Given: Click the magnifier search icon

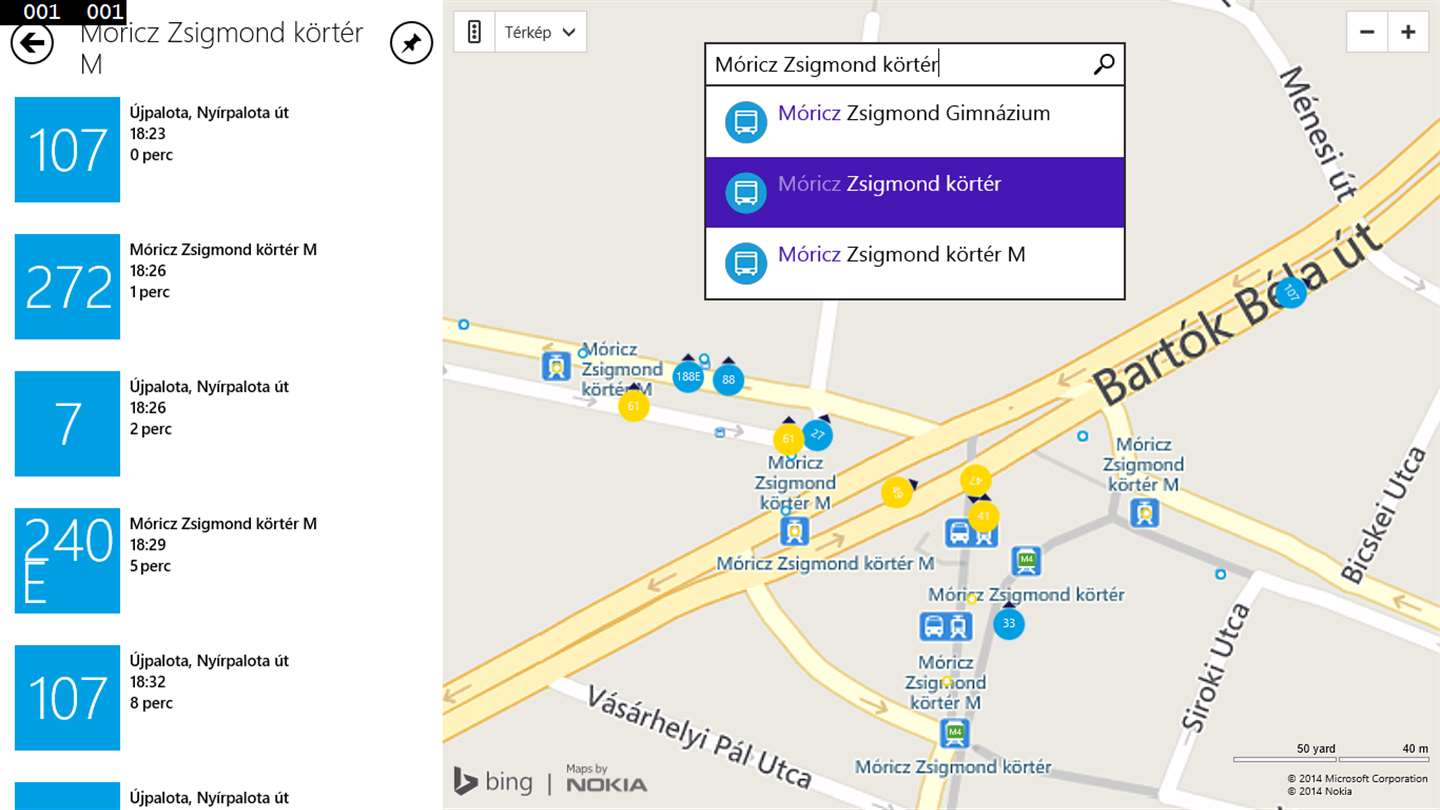Looking at the screenshot, I should 1103,64.
